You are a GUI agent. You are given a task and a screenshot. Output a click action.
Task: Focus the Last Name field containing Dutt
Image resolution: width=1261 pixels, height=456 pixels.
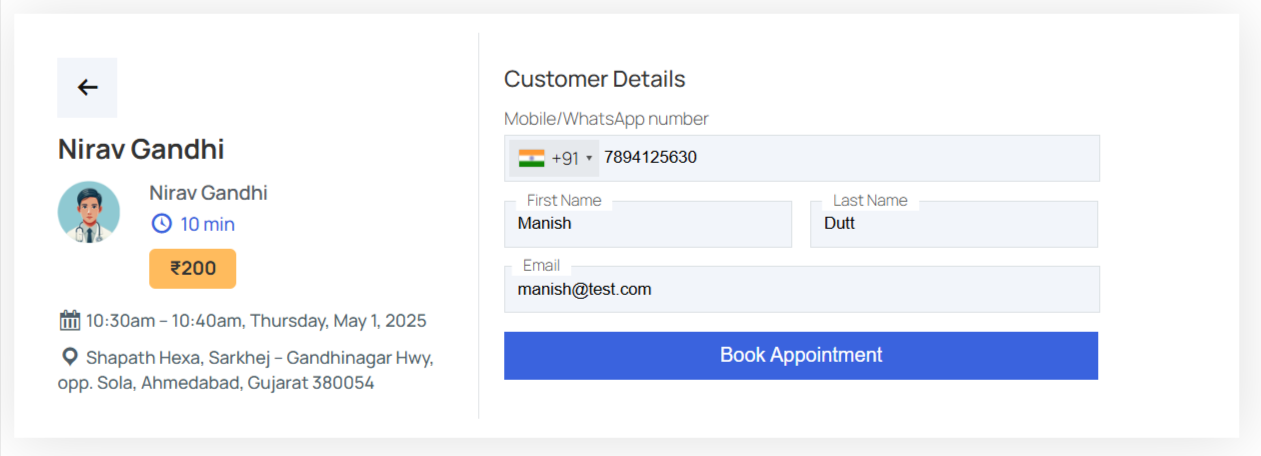pyautogui.click(x=953, y=224)
